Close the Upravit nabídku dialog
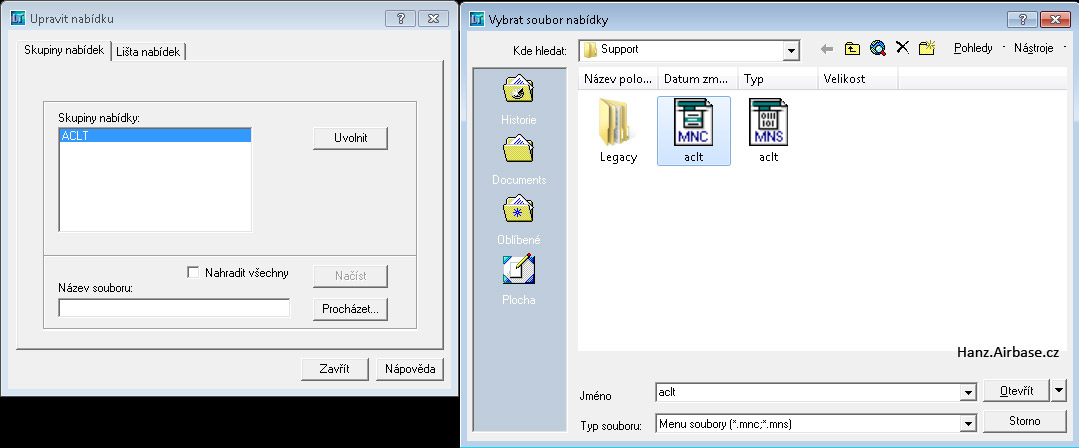 tap(433, 19)
